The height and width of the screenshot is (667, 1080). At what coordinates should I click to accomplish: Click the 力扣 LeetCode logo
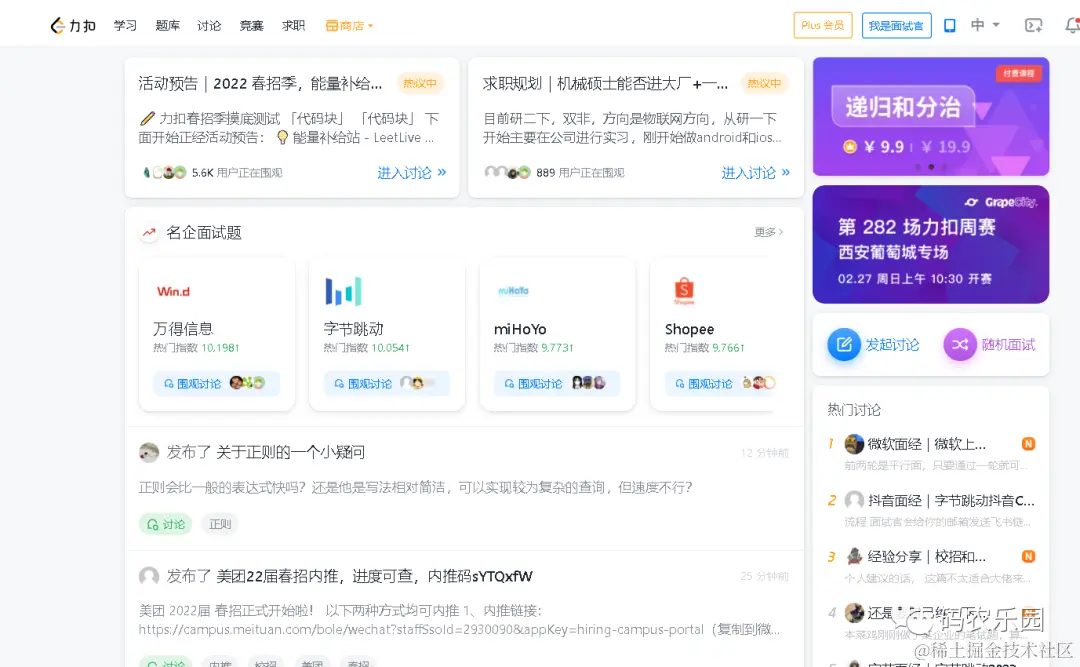(72, 25)
